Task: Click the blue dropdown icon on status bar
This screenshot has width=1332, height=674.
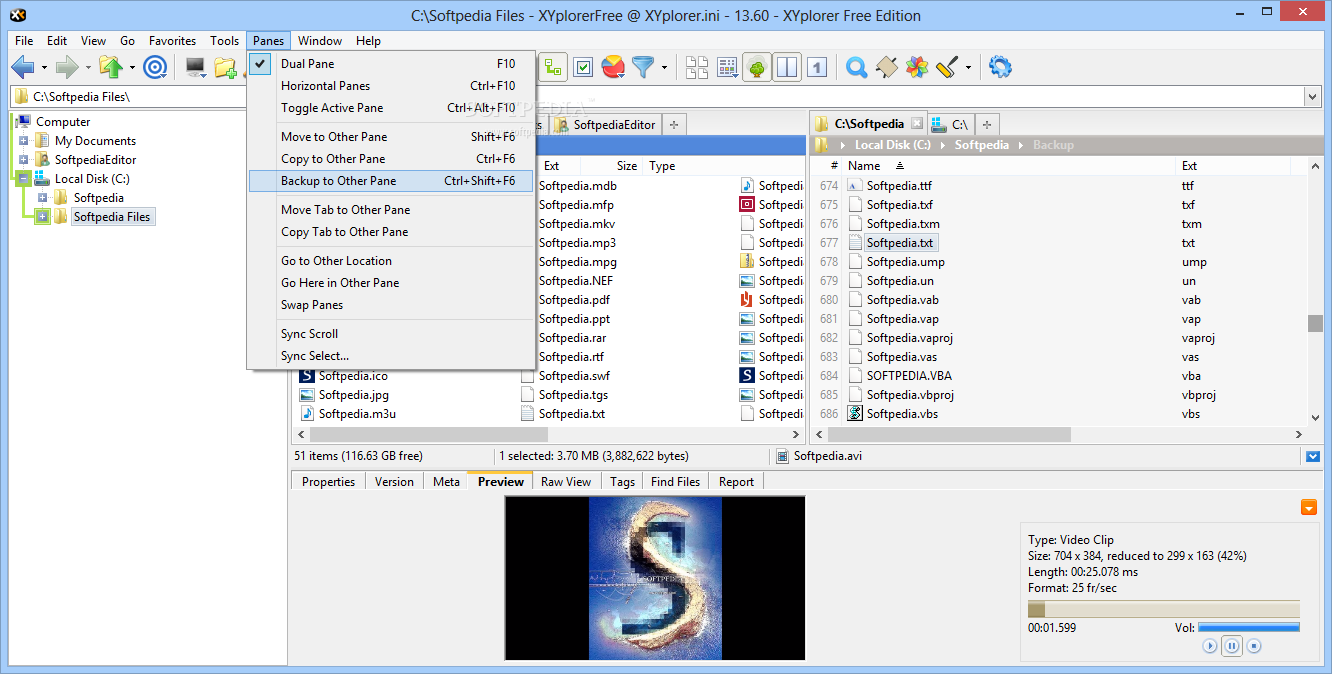Action: (x=1313, y=456)
